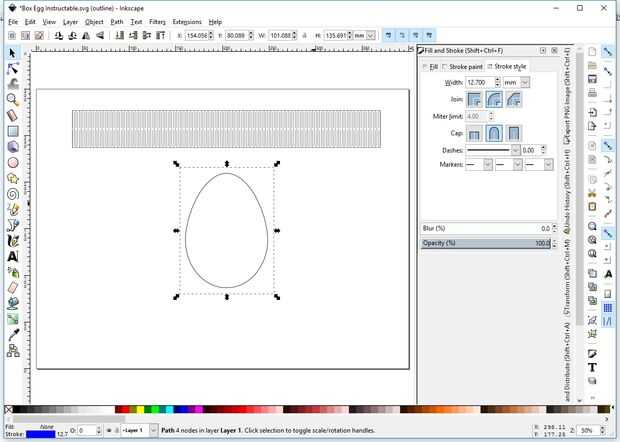Open the File menu

click(x=13, y=22)
